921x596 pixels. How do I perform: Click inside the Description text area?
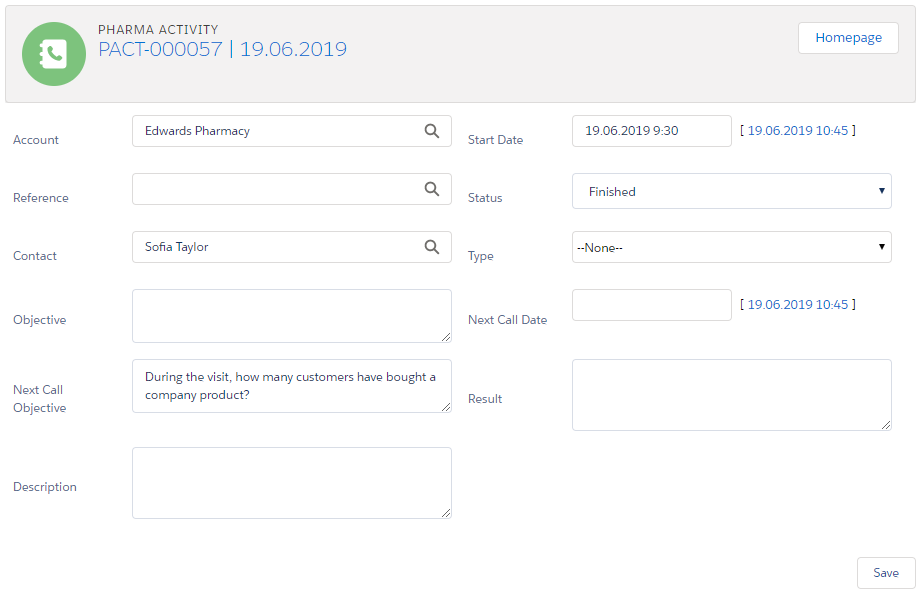(291, 482)
